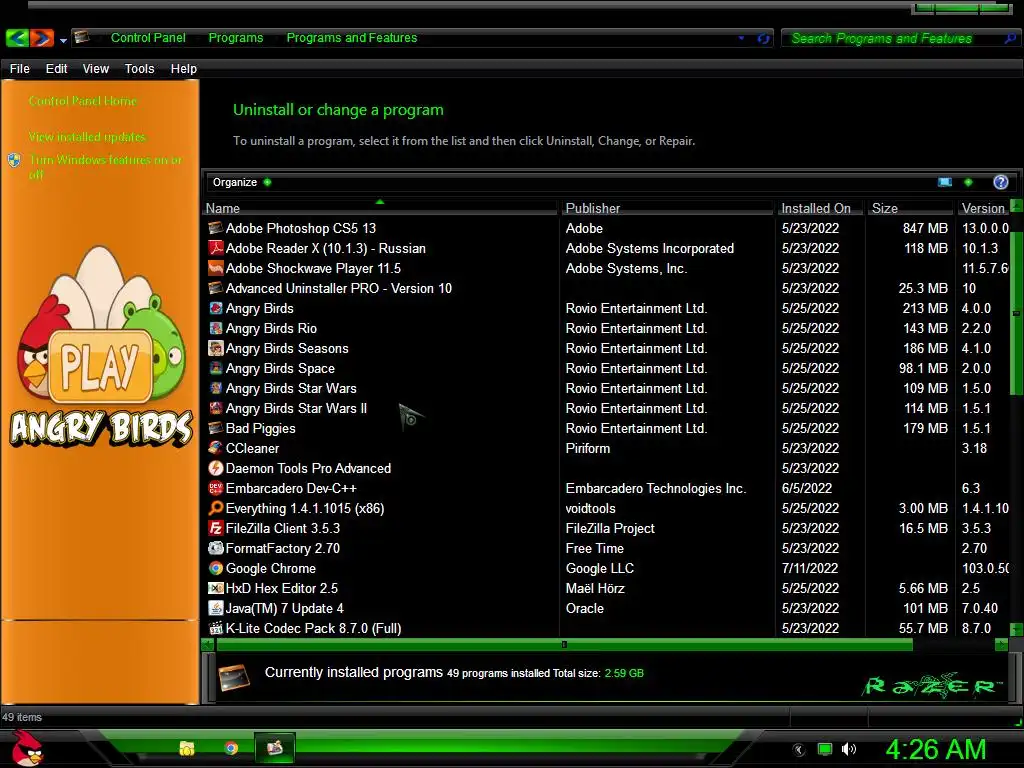Click the 4:26 AM taskbar clock
The width and height of the screenshot is (1024, 768).
[936, 749]
